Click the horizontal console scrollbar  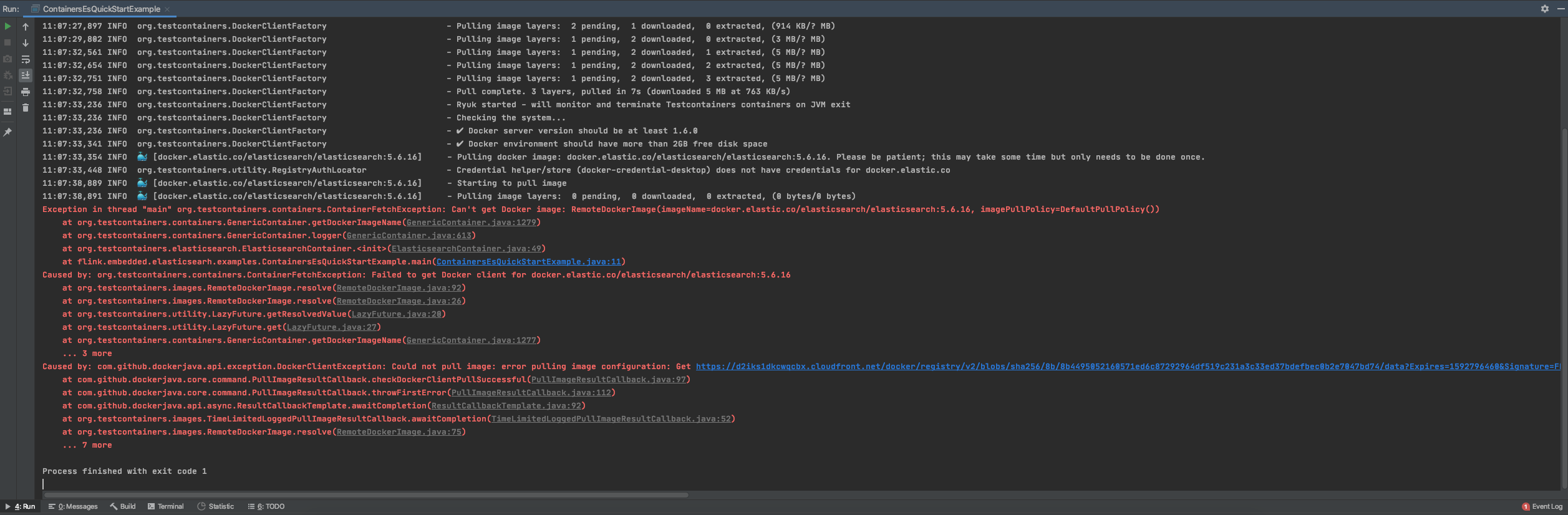click(x=365, y=495)
